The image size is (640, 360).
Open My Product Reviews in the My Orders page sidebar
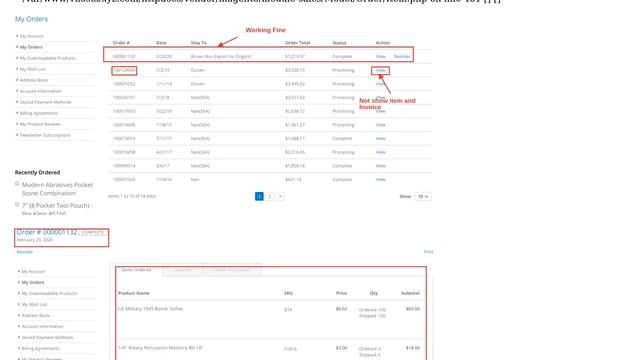pos(40,124)
